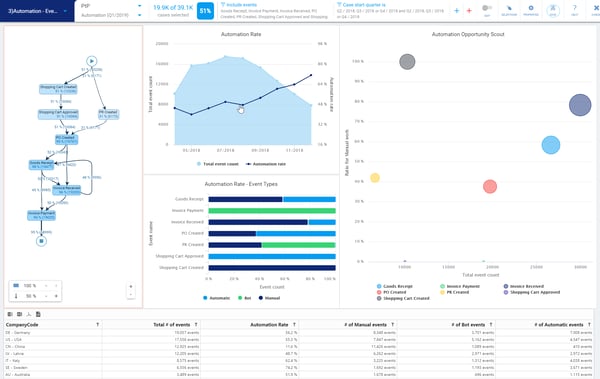Click the connections percentage icon showing 50 %

(x=16, y=296)
